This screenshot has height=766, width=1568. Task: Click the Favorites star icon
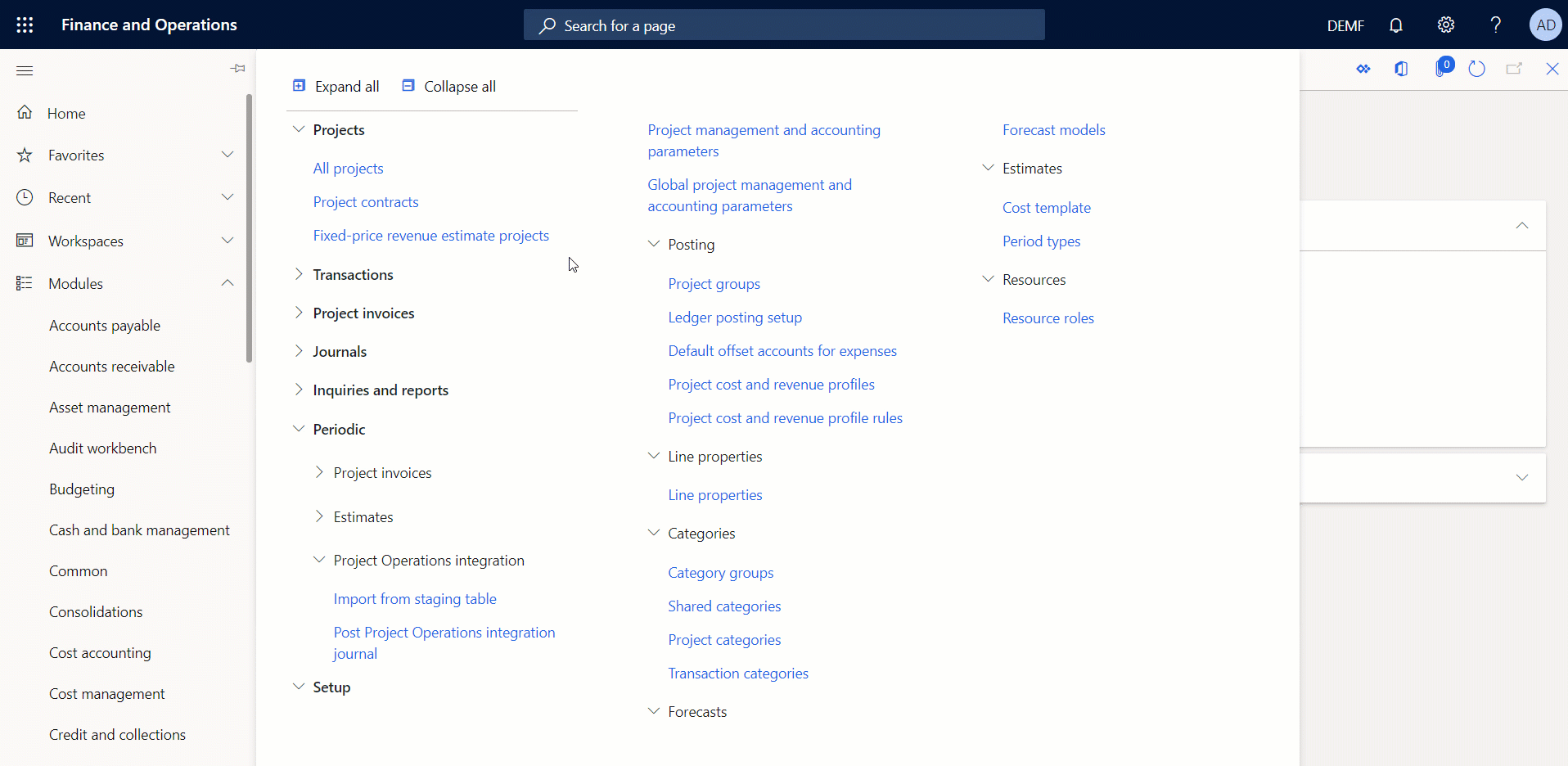25,155
